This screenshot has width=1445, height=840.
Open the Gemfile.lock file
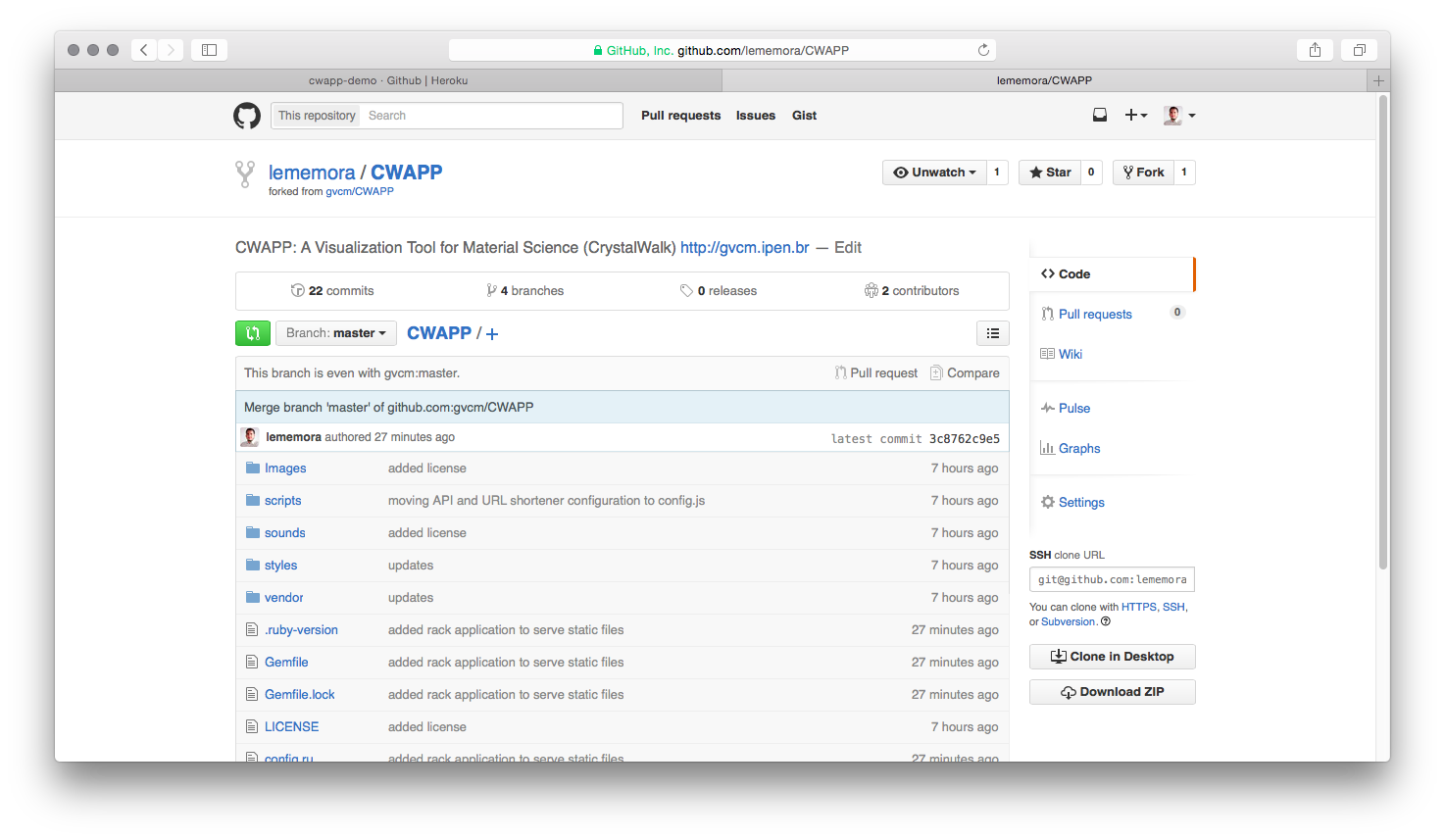[299, 695]
